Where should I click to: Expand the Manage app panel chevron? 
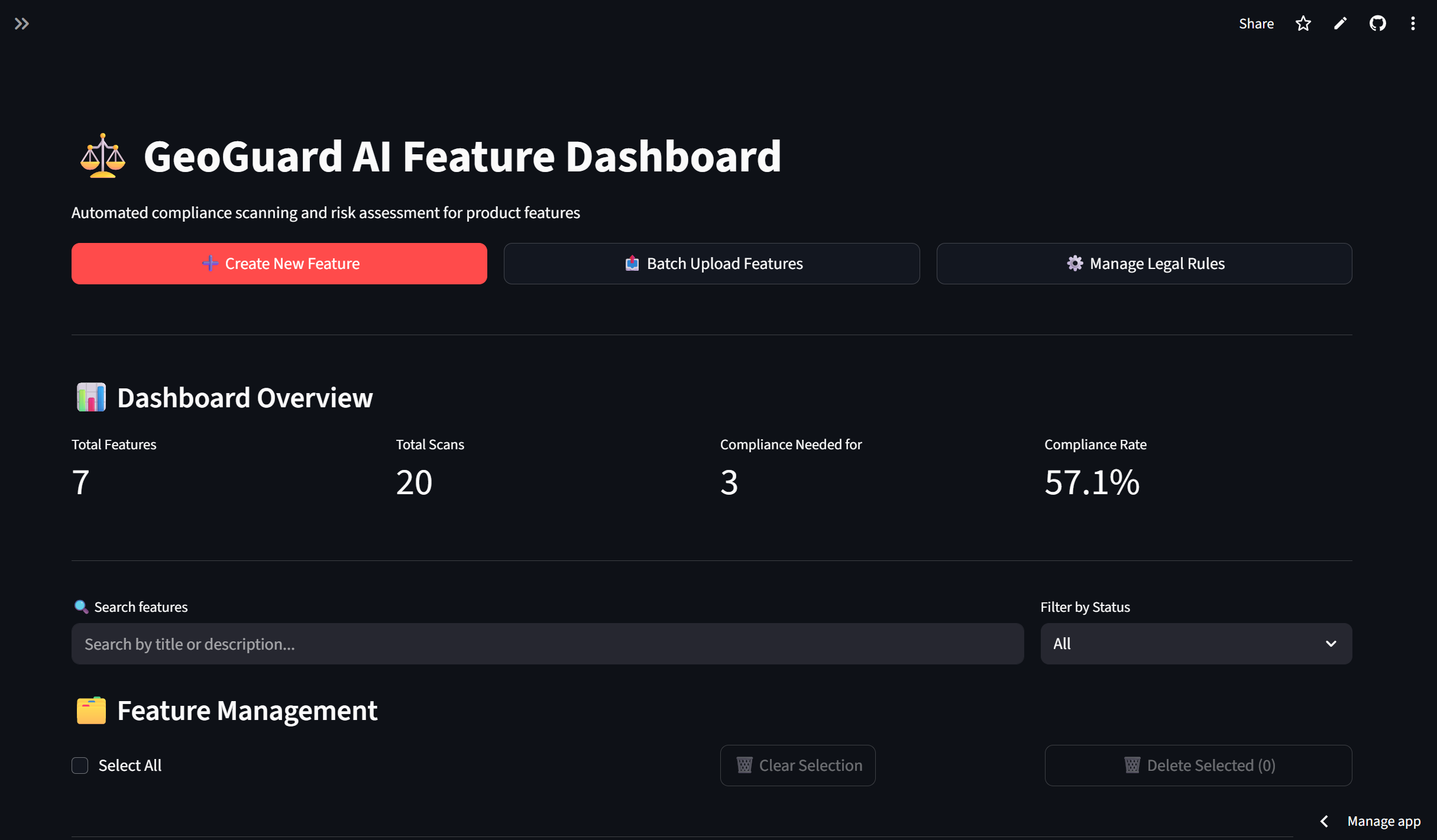[x=1324, y=821]
